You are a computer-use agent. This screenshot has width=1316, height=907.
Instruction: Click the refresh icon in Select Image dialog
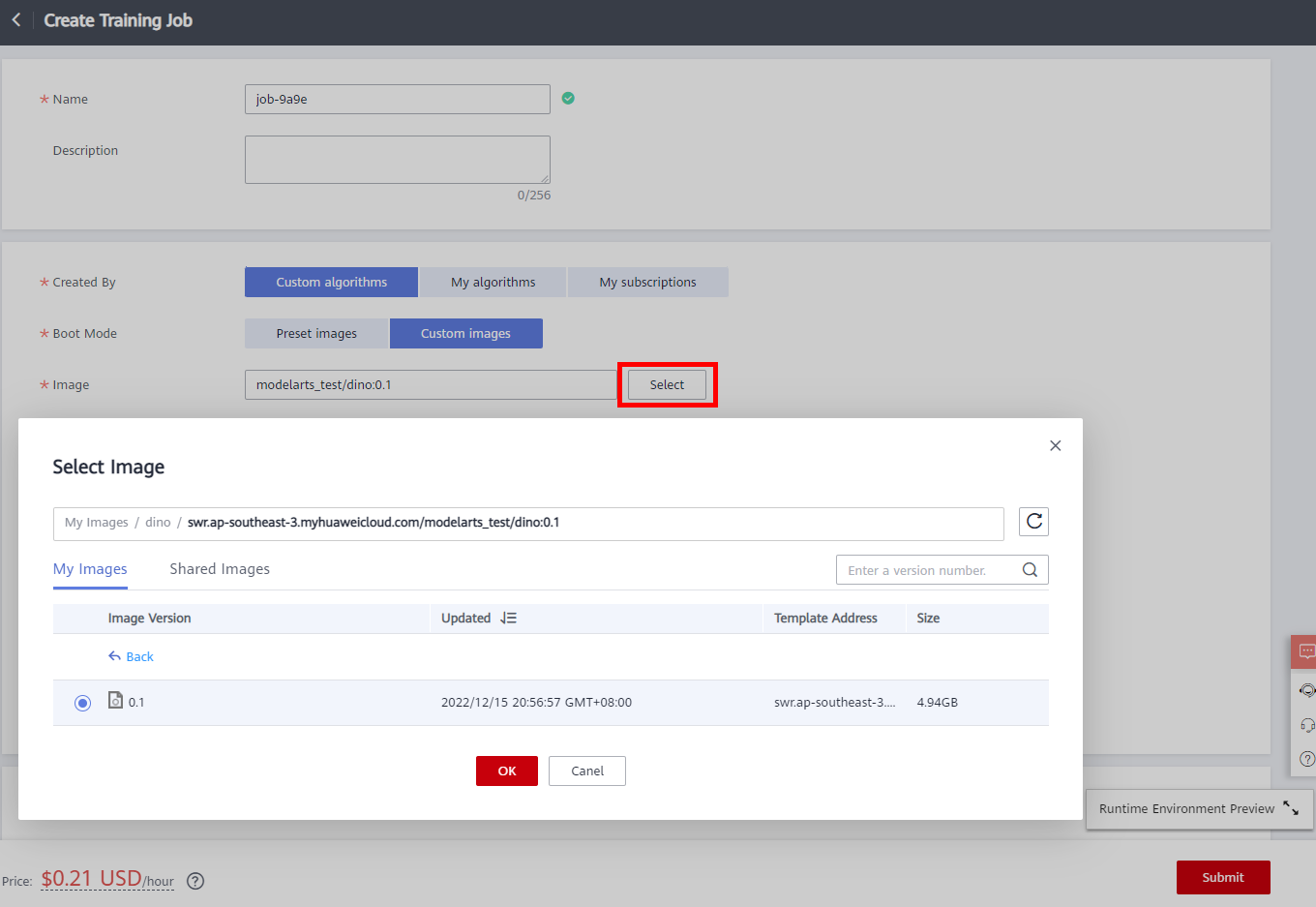1033,522
